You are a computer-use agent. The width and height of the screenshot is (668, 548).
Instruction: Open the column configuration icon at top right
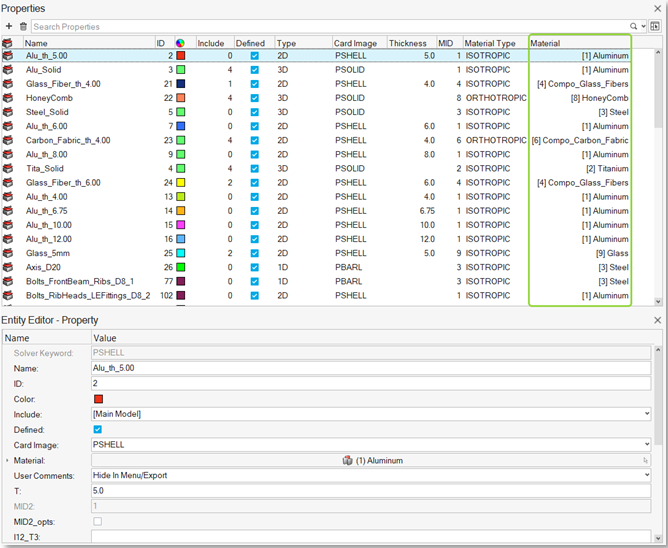point(656,26)
